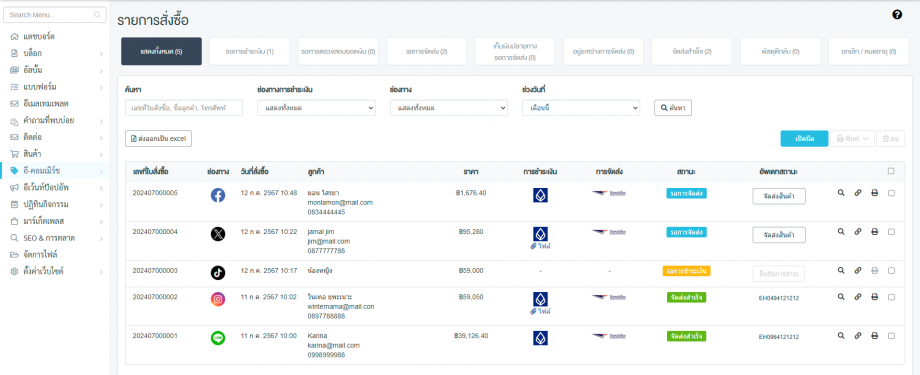View details magnifier for order 202407000005

click(x=841, y=192)
